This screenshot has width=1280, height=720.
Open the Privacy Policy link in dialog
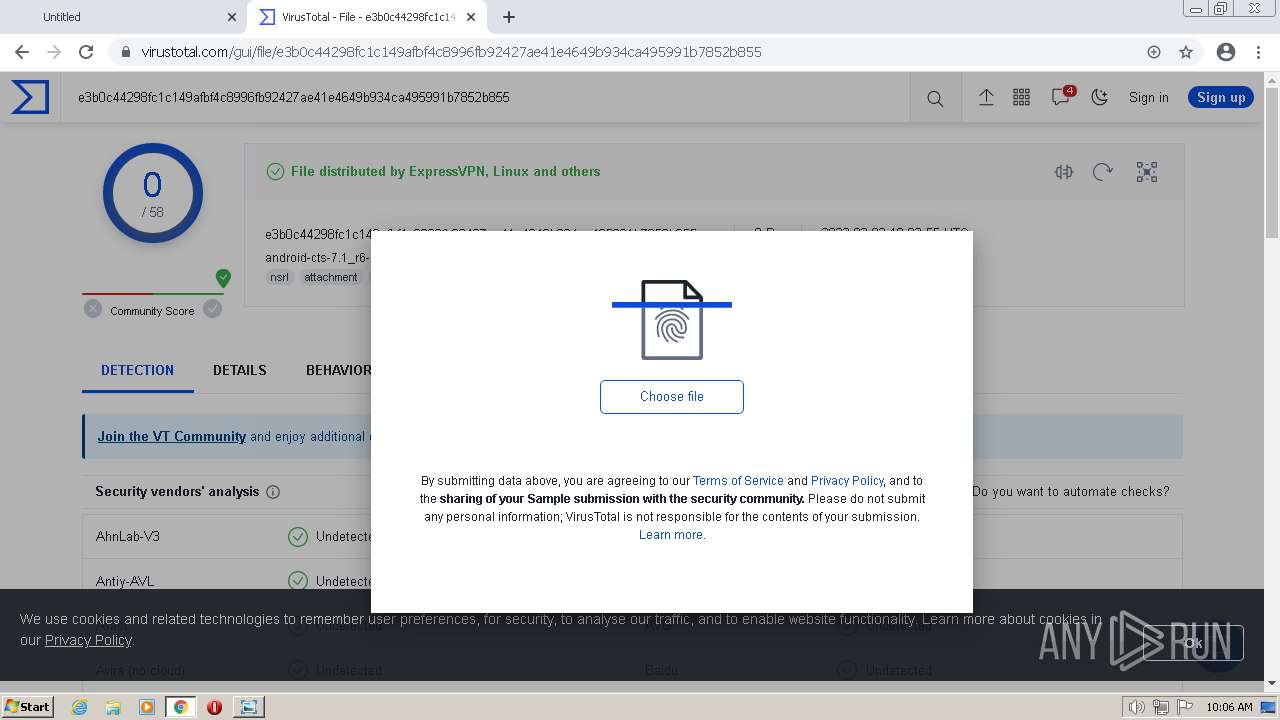click(847, 480)
